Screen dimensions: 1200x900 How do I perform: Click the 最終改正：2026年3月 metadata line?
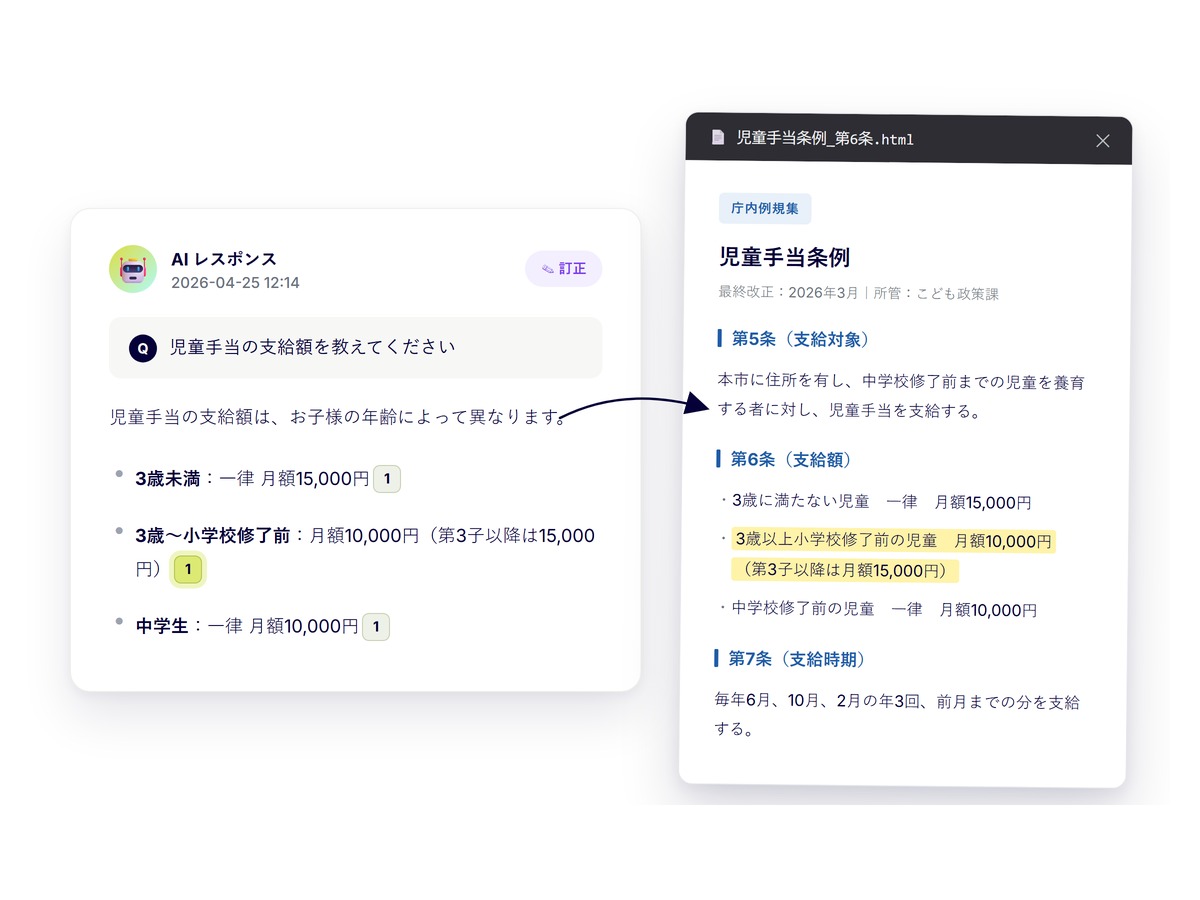(858, 293)
